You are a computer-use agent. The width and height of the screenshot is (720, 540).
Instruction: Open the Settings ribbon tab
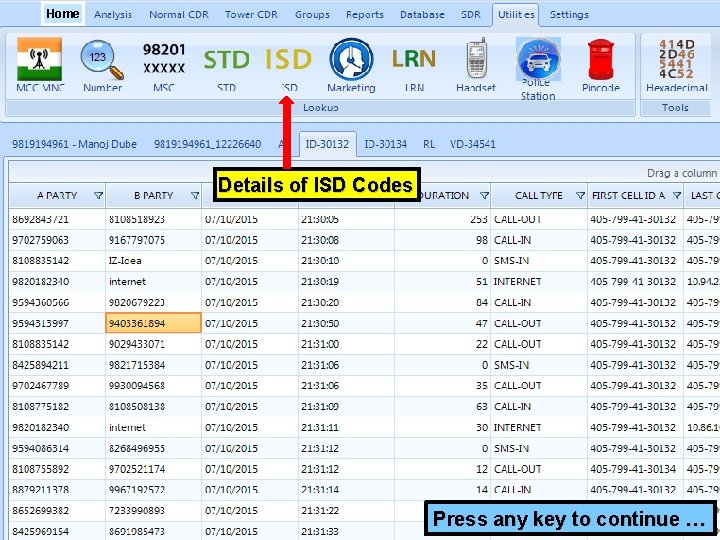(x=569, y=15)
